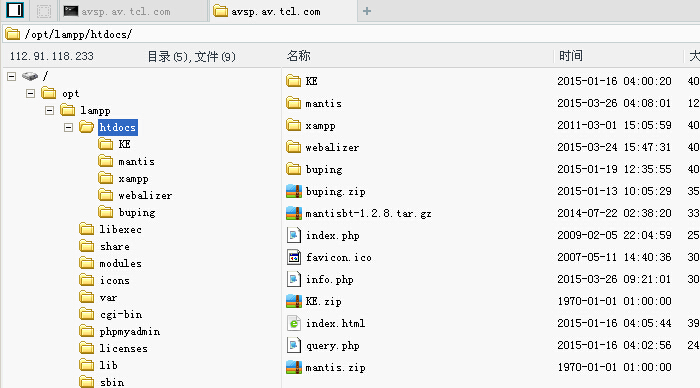Click the buping folder icon in file list
This screenshot has width=700, height=388.
point(294,169)
